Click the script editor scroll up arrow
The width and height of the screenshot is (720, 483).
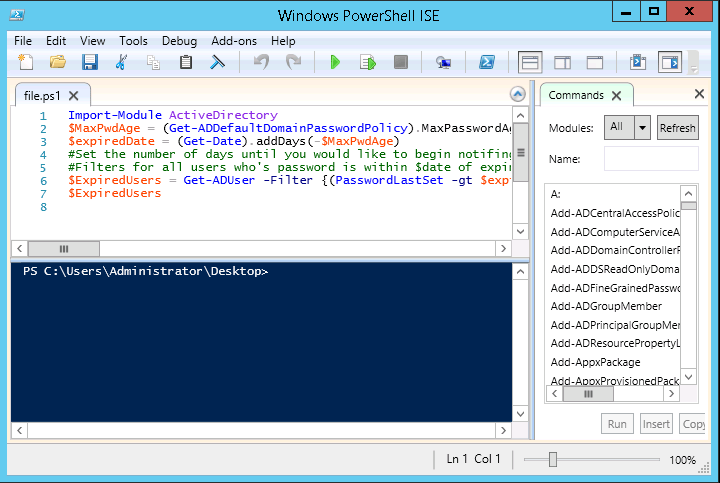click(x=520, y=115)
